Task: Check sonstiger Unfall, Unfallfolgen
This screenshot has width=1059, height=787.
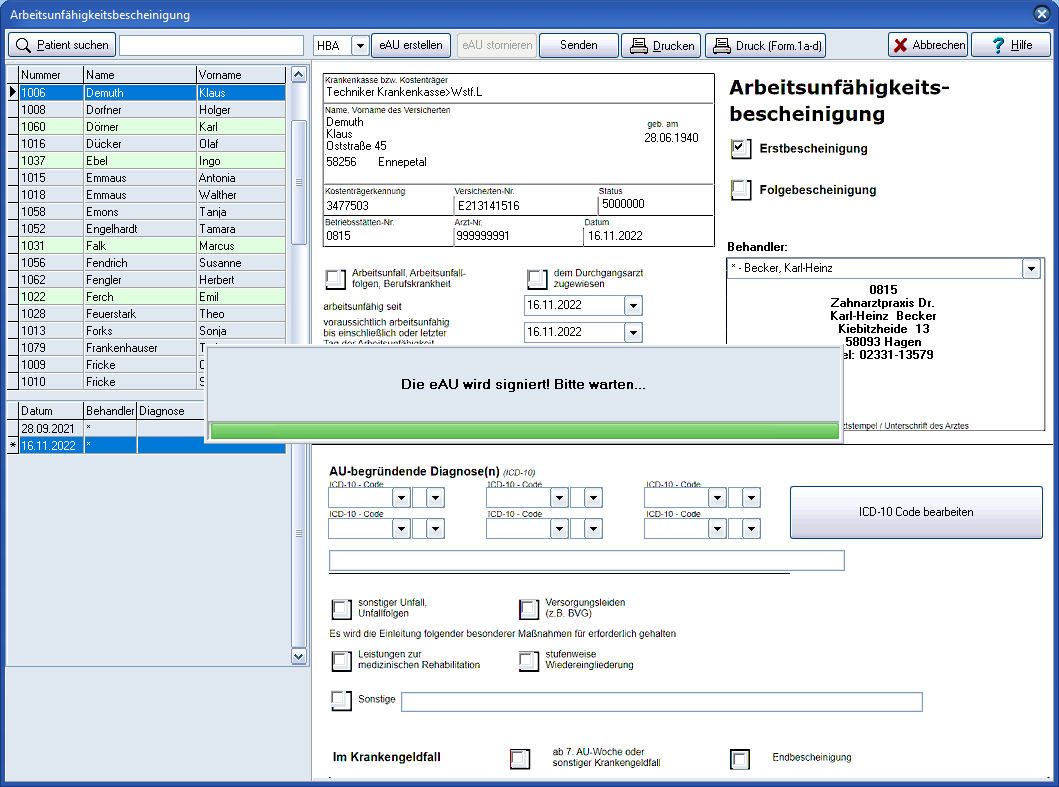Action: click(342, 609)
